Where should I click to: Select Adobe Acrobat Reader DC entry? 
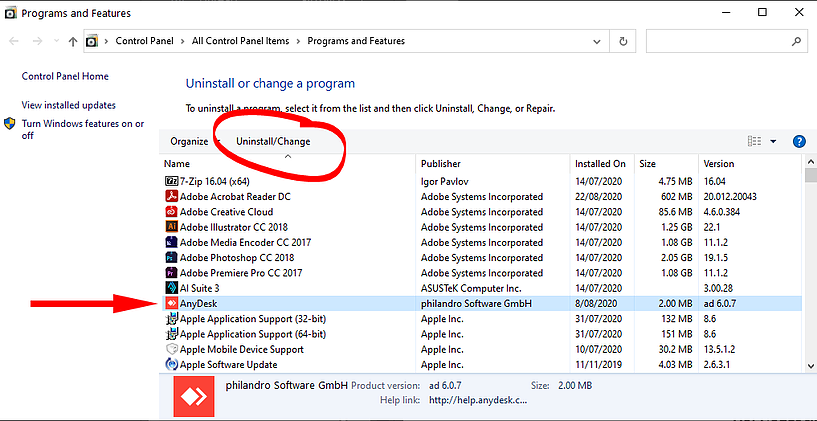[x=235, y=196]
